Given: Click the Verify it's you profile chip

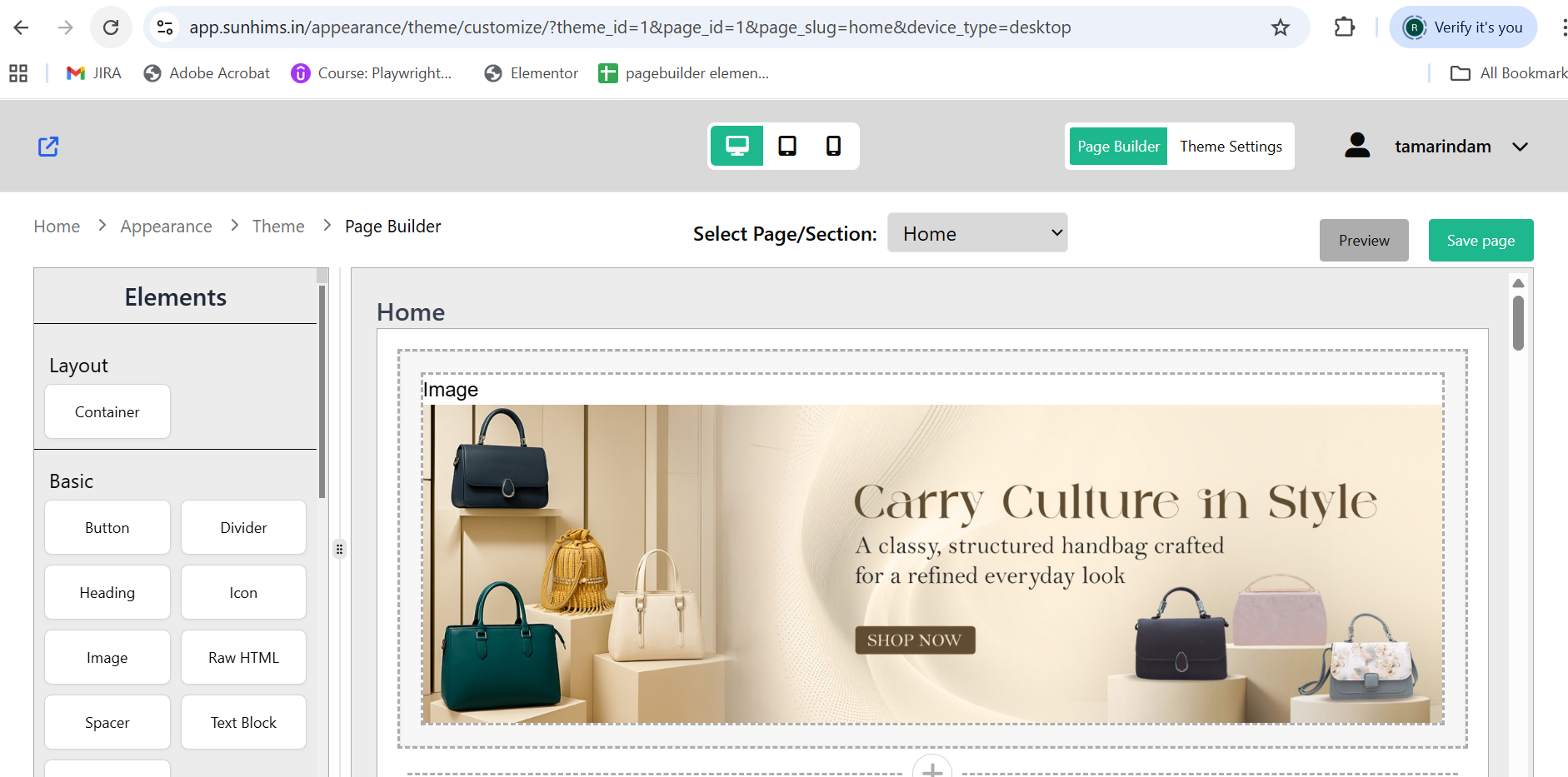Looking at the screenshot, I should [1464, 27].
